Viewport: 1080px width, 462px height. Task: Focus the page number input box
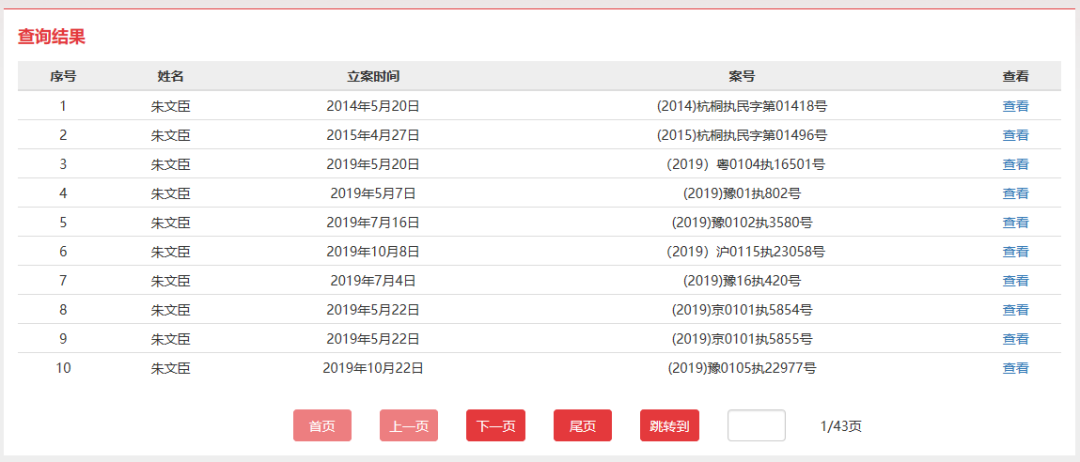coord(756,426)
